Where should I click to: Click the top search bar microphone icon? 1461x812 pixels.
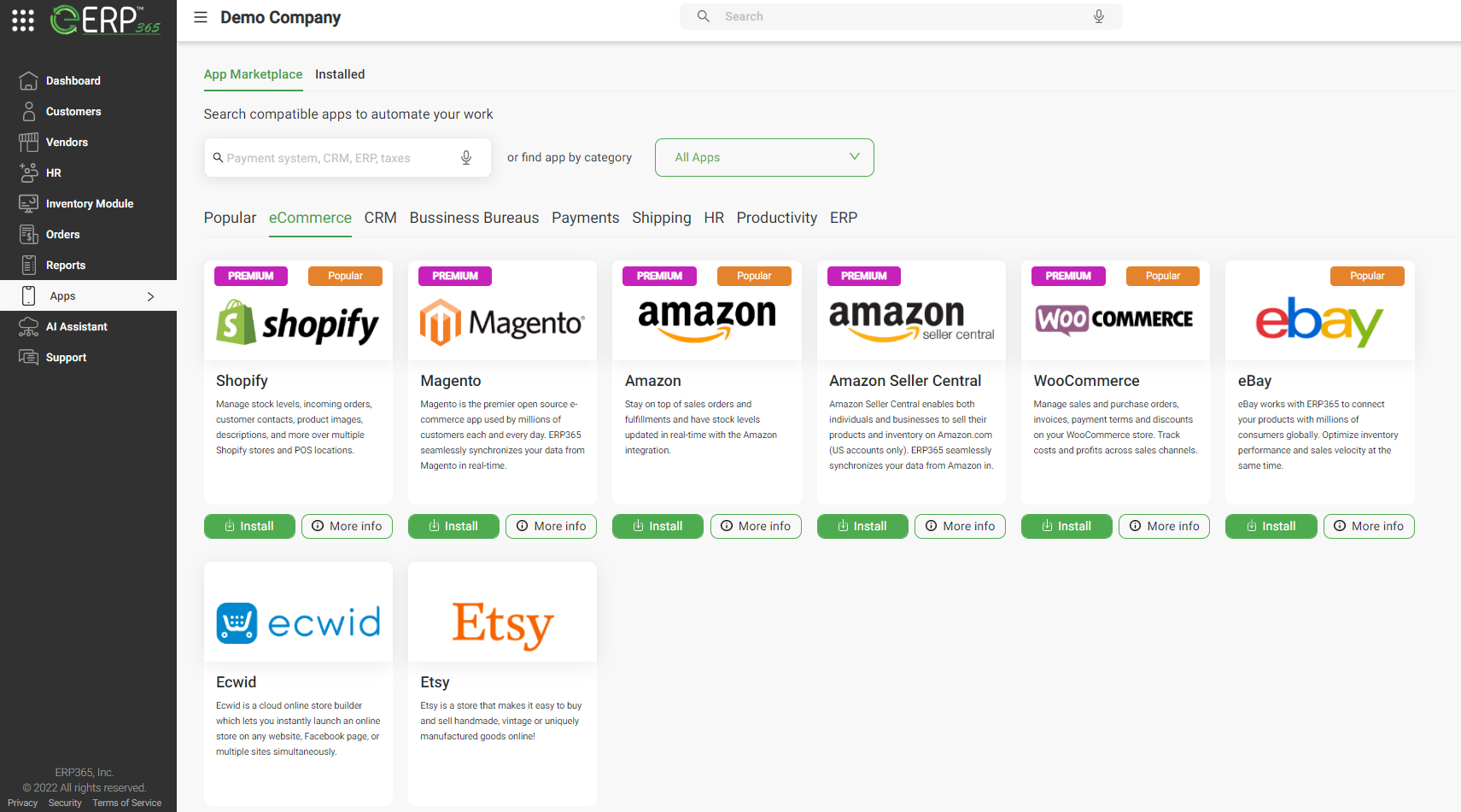(1098, 16)
